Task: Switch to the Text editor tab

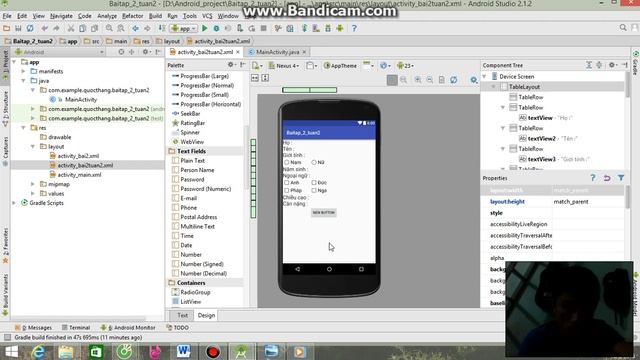Action: (x=182, y=315)
